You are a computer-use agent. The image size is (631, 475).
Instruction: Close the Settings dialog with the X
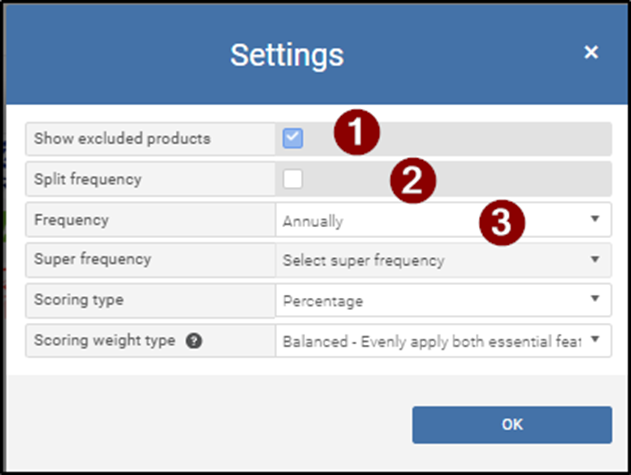click(x=591, y=52)
